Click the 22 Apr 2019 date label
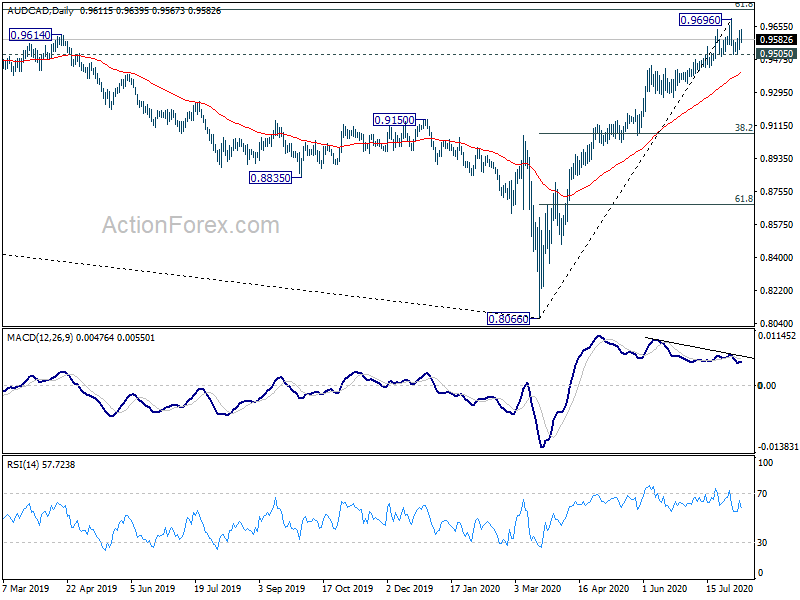800x600 pixels. click(x=92, y=588)
